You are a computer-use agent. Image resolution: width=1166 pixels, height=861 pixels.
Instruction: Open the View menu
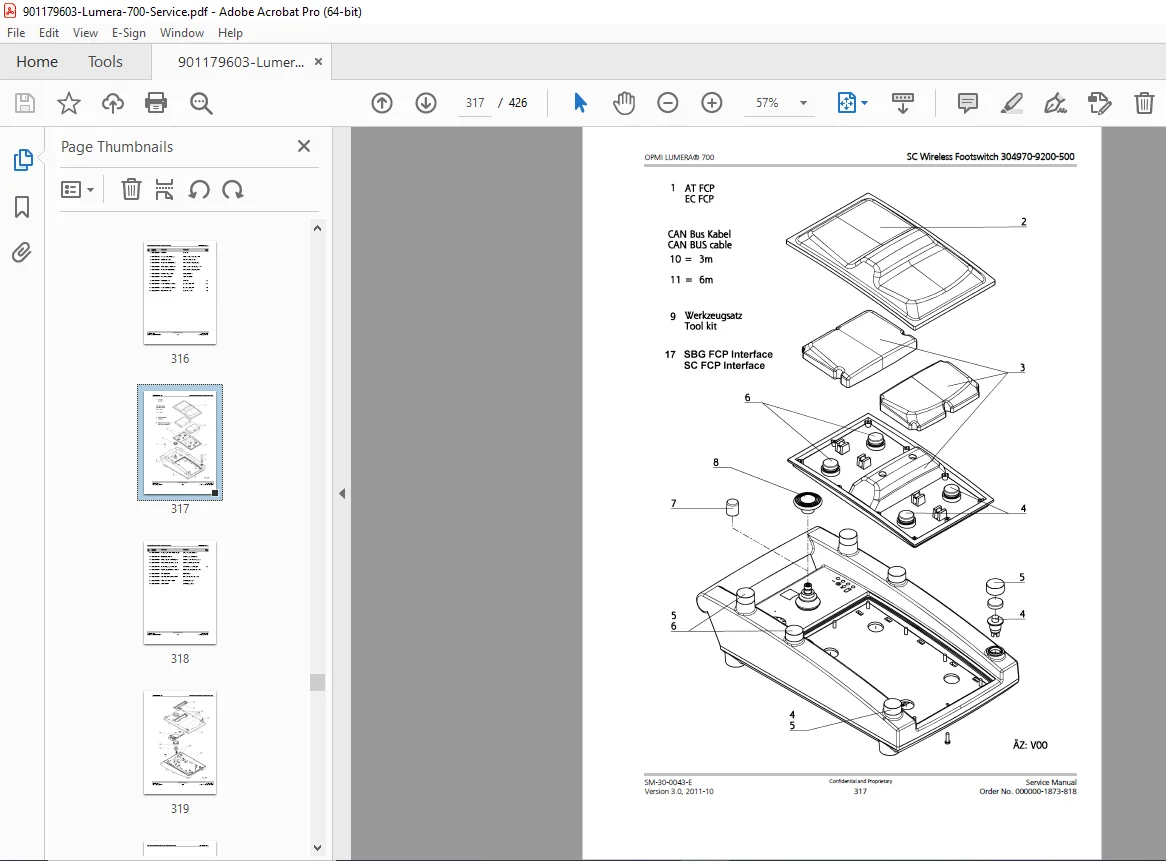pos(86,33)
